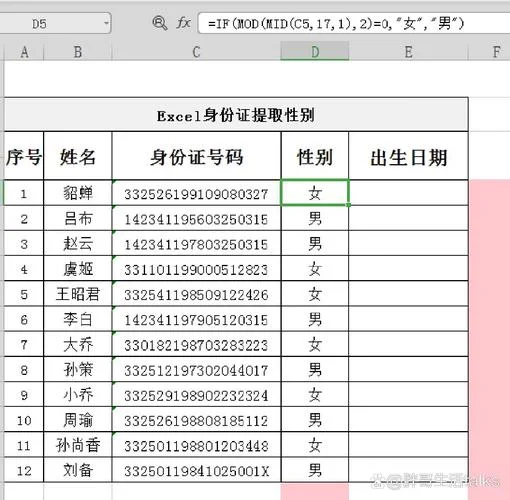Viewport: 510px width, 500px height.
Task: Click the name cell 虞姬
Action: (x=78, y=269)
